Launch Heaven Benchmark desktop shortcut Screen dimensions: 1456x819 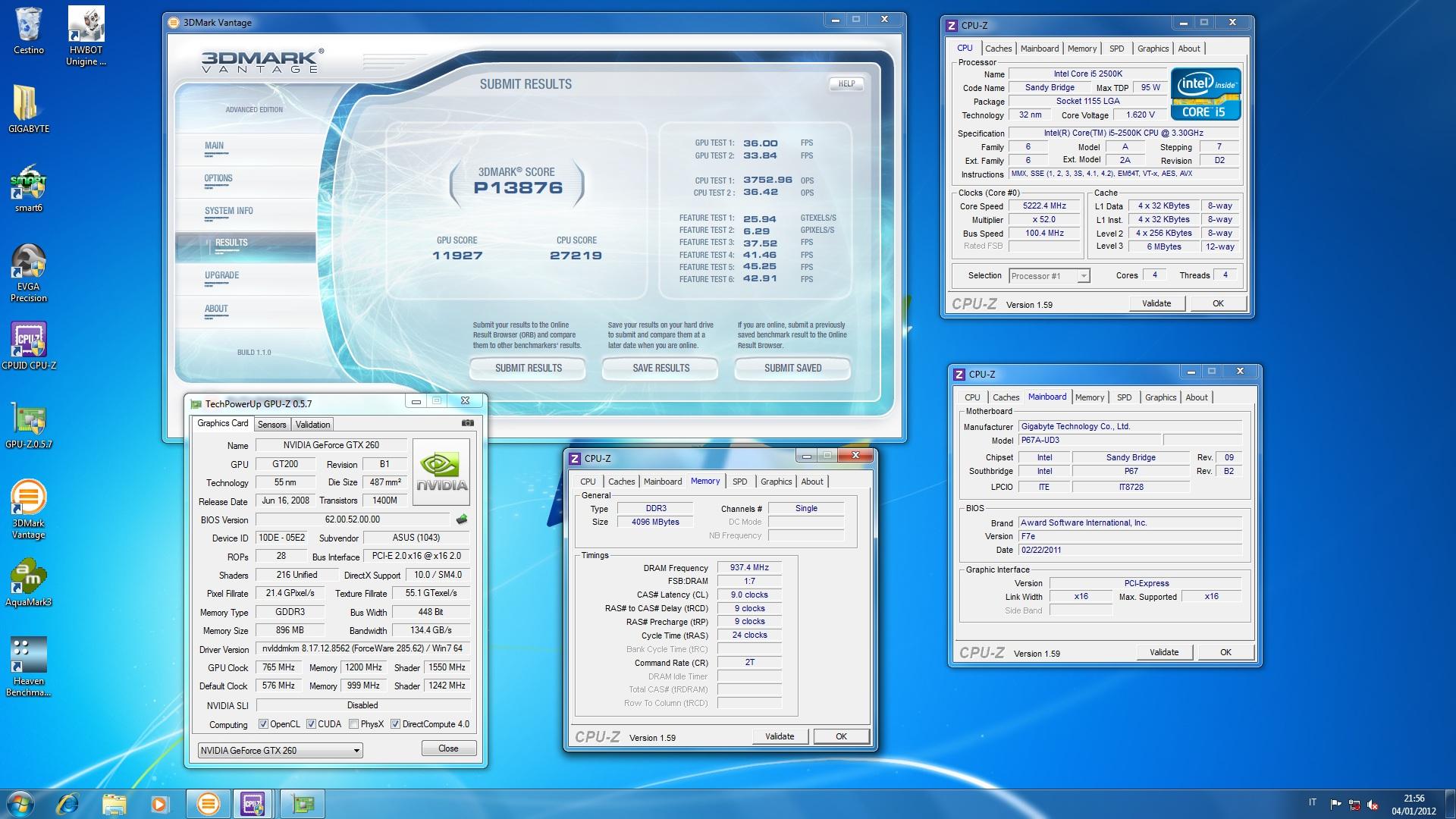29,667
